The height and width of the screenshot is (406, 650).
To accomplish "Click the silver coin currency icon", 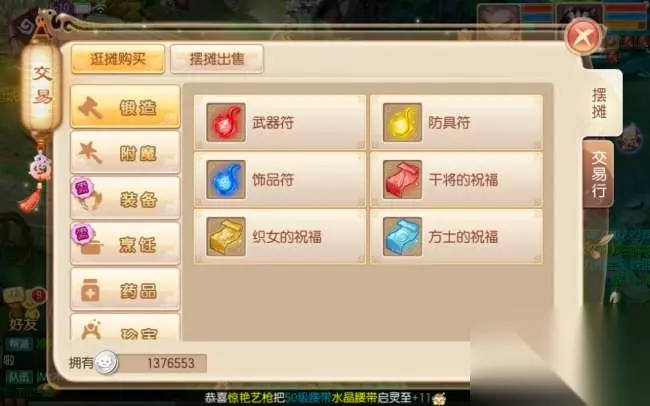I will click(x=107, y=363).
